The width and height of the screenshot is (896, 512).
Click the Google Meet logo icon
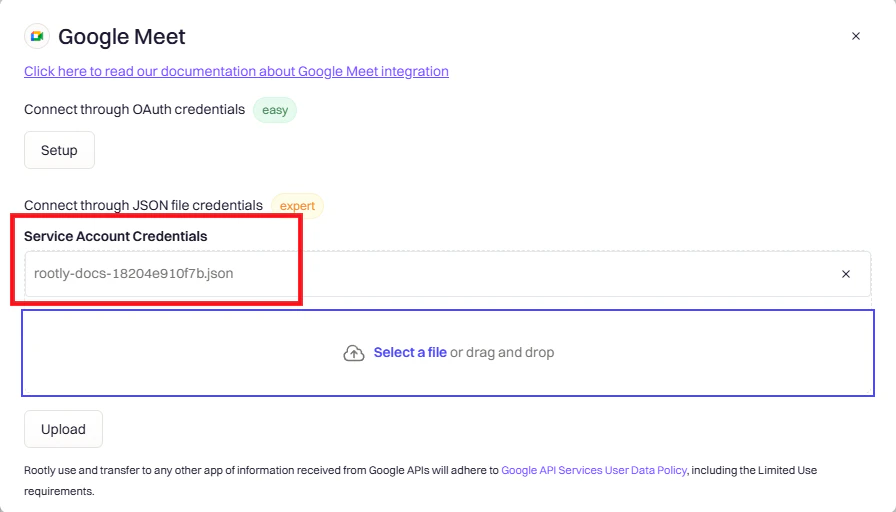pos(37,37)
